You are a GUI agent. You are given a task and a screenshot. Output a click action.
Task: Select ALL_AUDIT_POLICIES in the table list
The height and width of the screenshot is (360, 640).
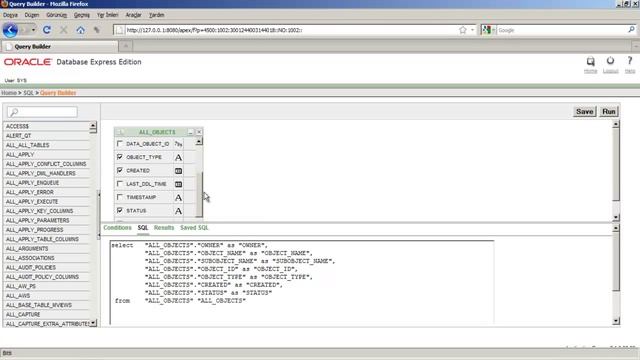[x=46, y=267]
